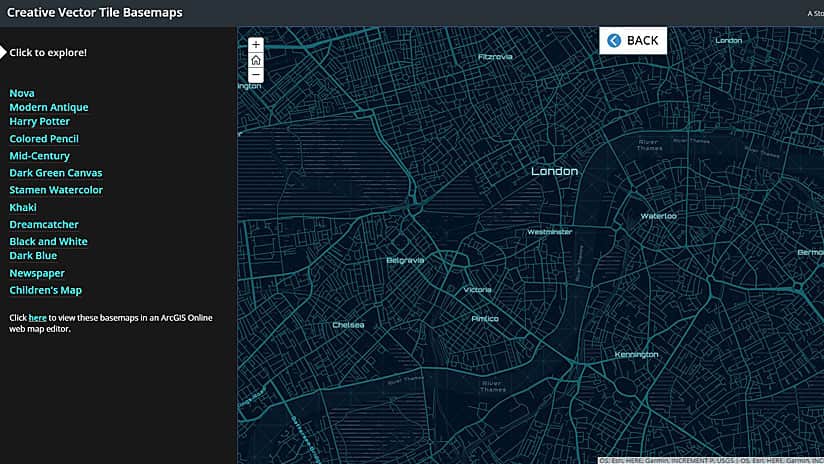Choose the Harry Potter basemap
824x464 pixels.
40,121
